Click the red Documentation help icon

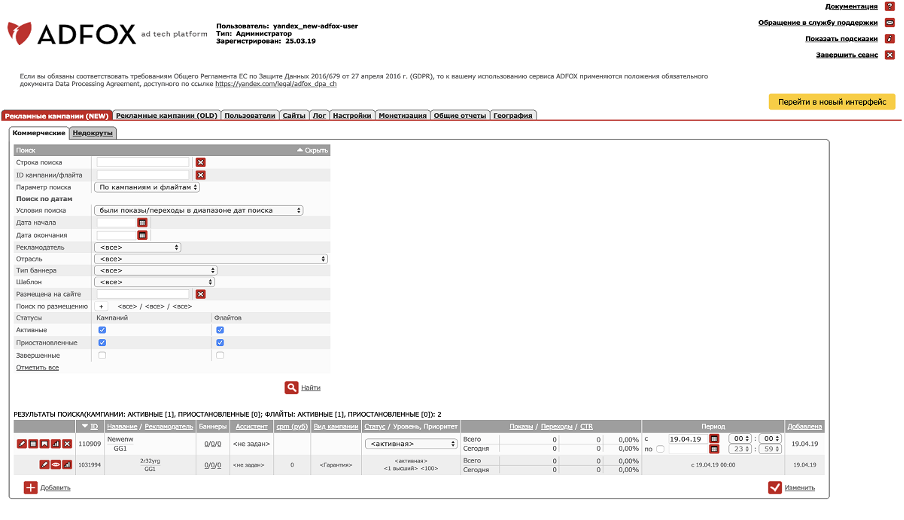tap(889, 6)
